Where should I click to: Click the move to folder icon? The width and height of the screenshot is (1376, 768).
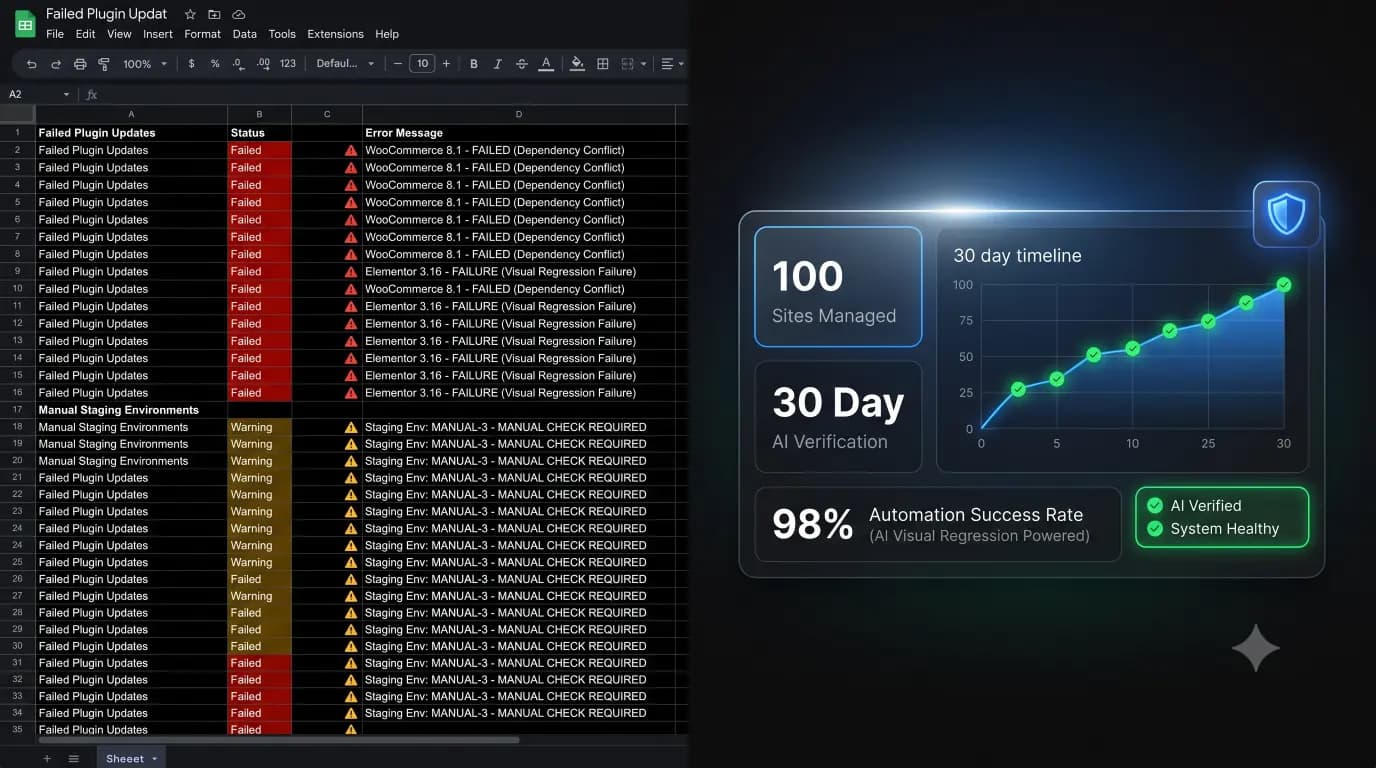coord(214,14)
